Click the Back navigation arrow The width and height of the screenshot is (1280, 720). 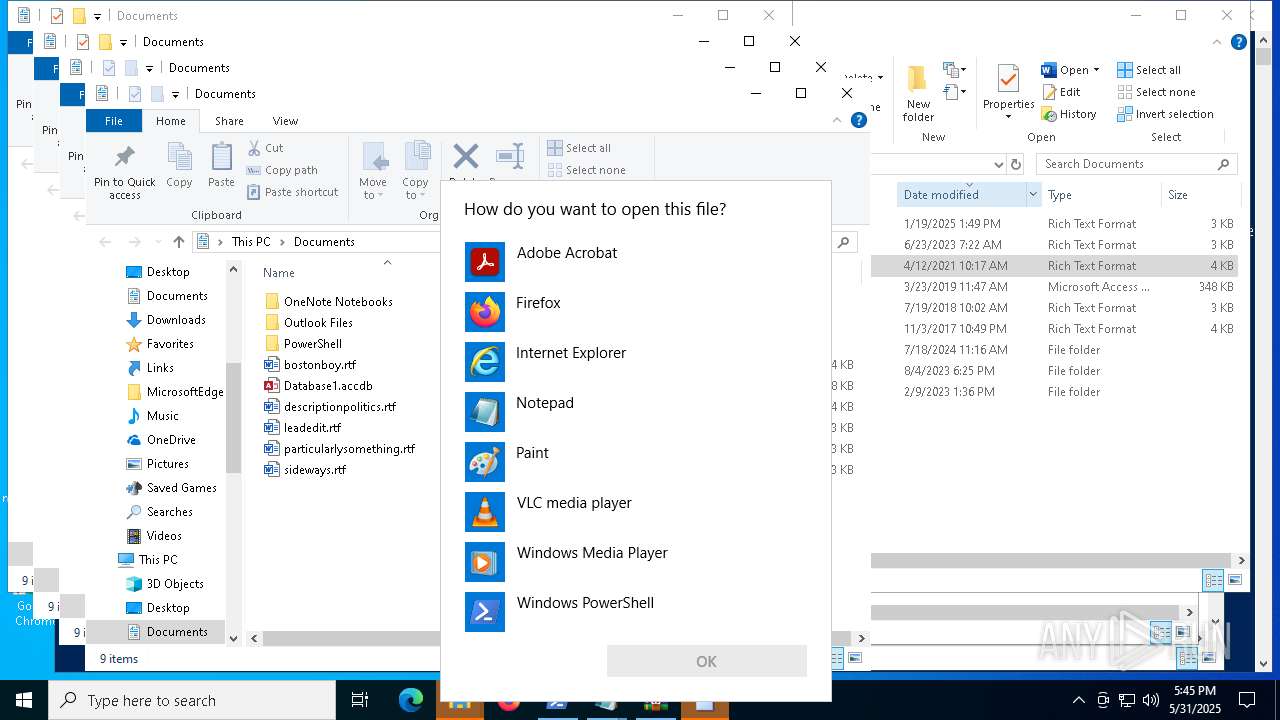tap(105, 242)
